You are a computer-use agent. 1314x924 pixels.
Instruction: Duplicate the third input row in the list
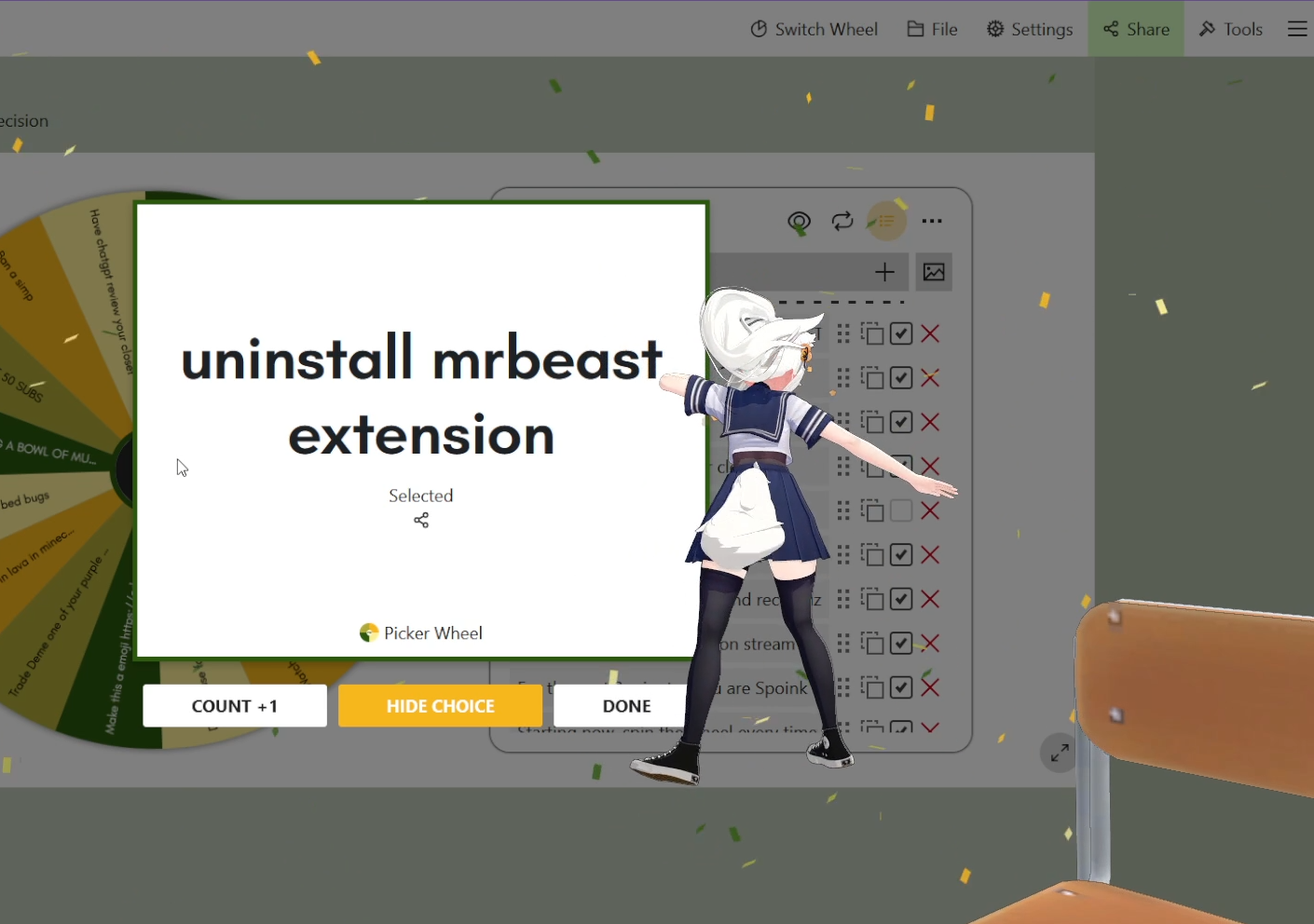(872, 422)
